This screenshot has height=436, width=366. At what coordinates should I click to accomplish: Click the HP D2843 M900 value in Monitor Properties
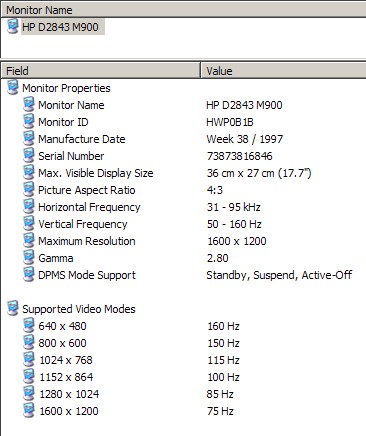coord(244,105)
